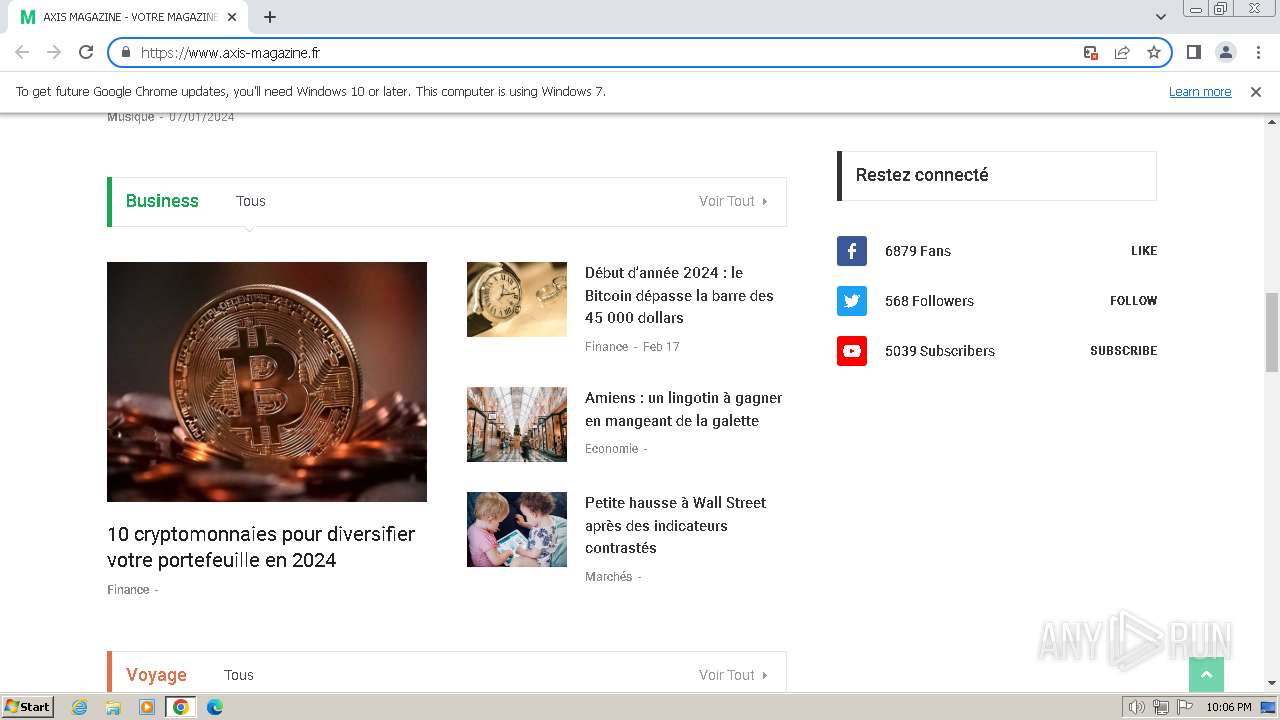
Task: Click the Finance tag beside Feb 17
Action: (607, 347)
